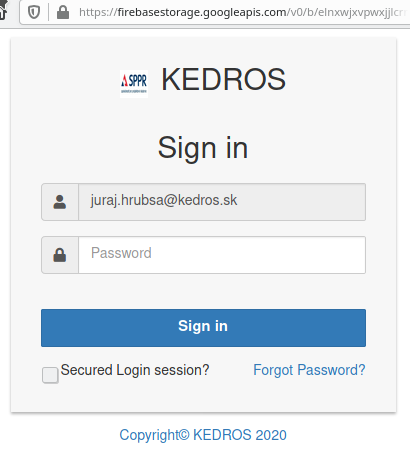This screenshot has height=451, width=410.
Task: Click the lock icon beside Password field
Action: coord(60,255)
